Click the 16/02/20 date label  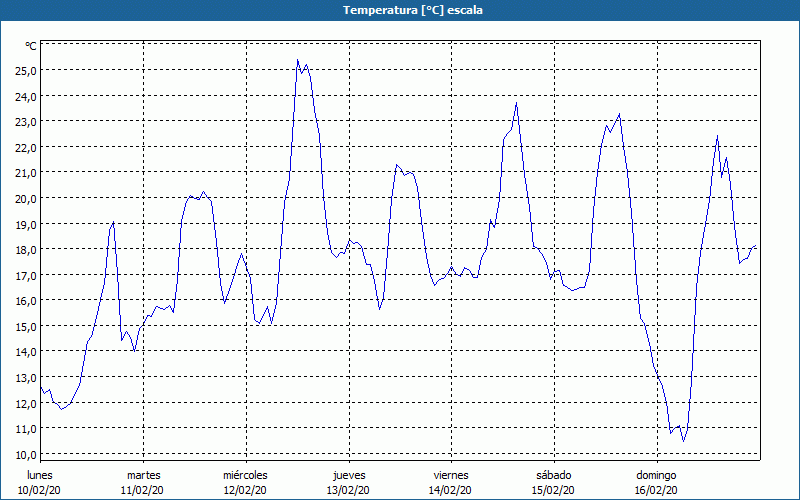tap(656, 490)
